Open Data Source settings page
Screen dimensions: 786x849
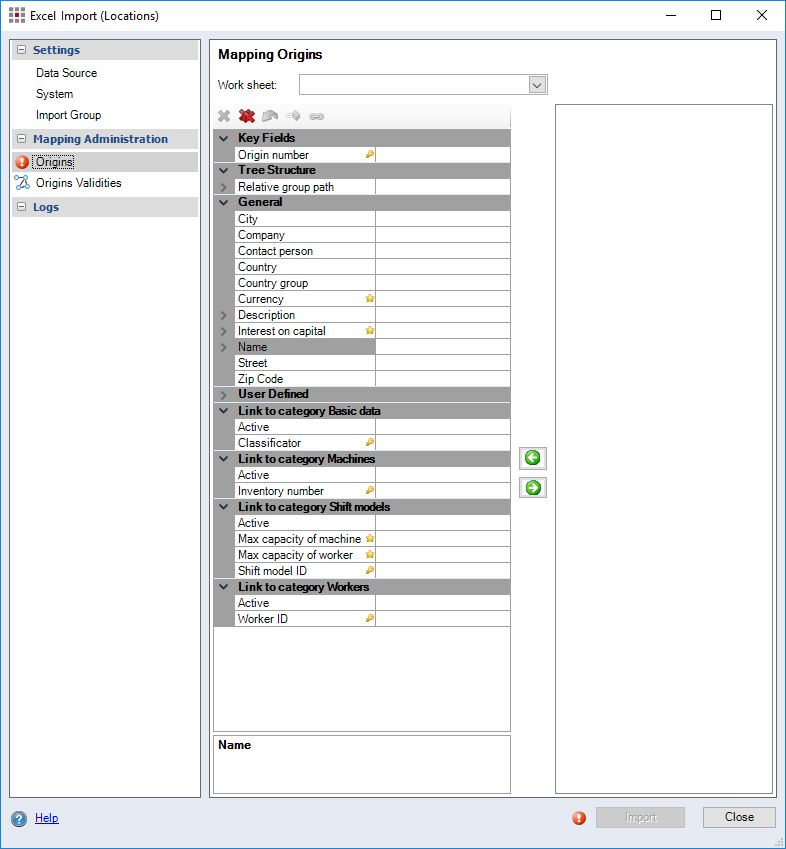click(x=66, y=73)
